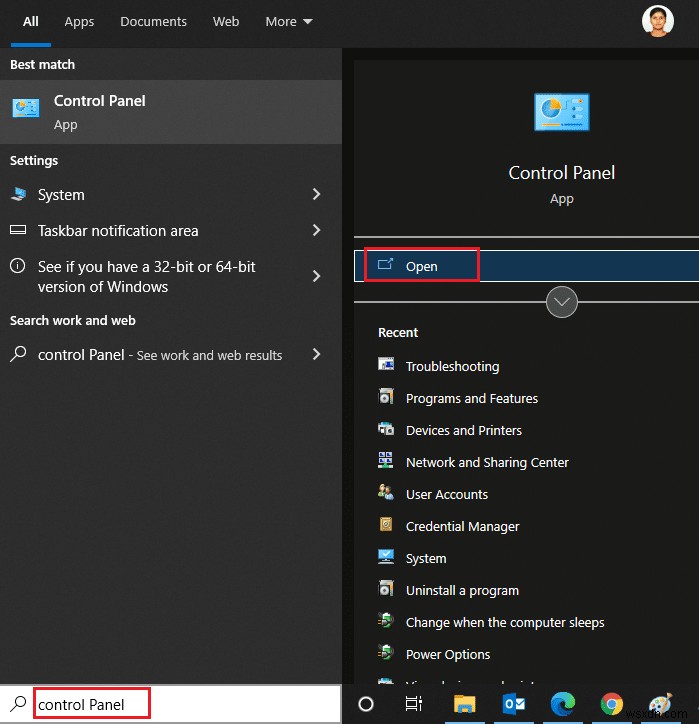Switch to the All tab

point(31,22)
